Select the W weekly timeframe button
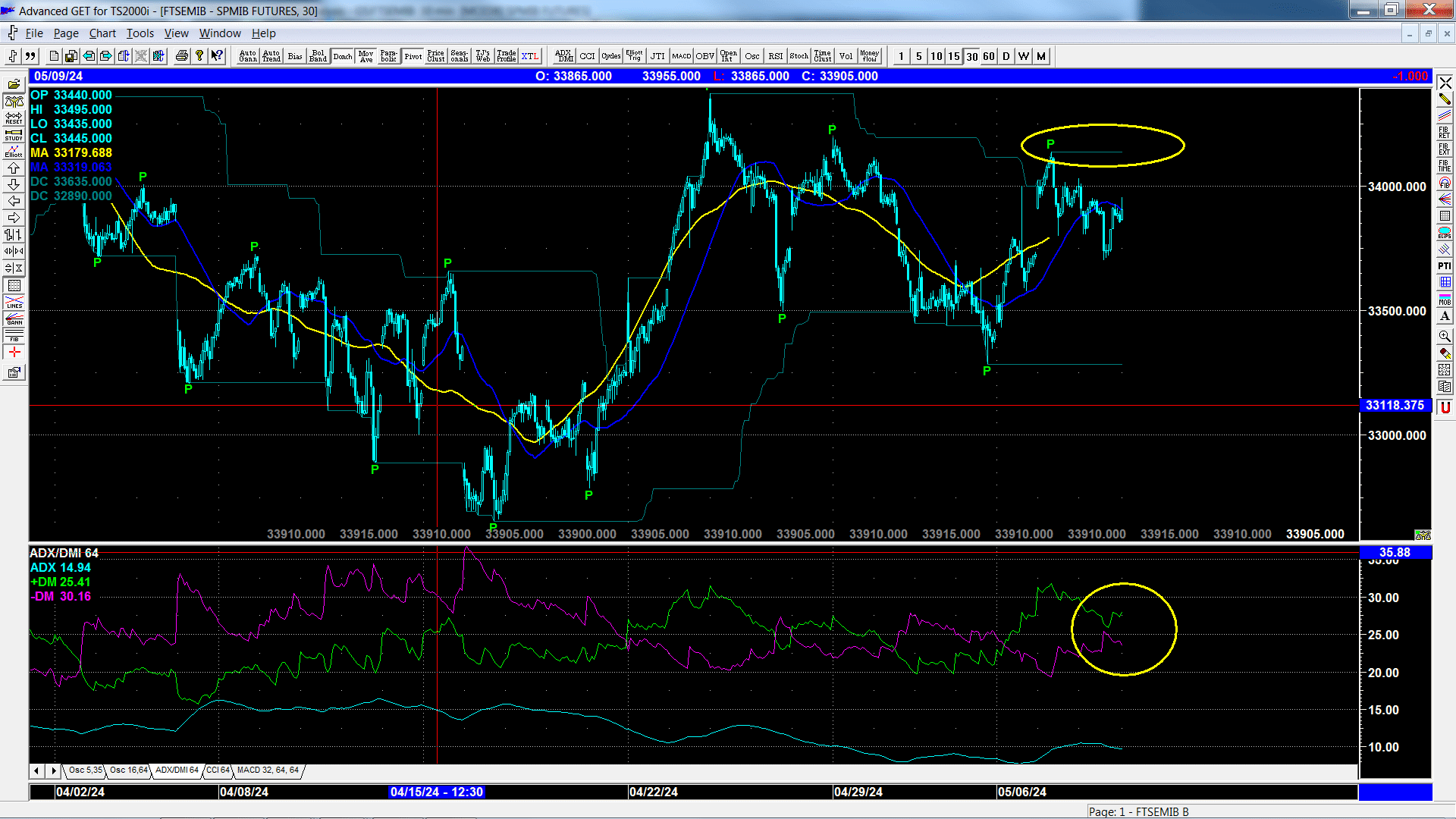The height and width of the screenshot is (819, 1456). point(1024,56)
